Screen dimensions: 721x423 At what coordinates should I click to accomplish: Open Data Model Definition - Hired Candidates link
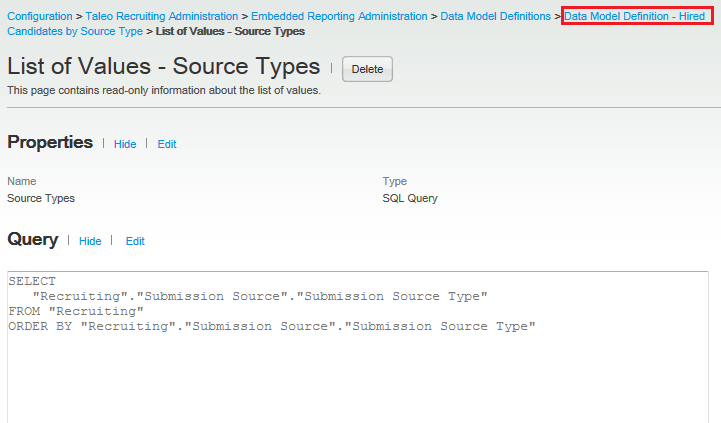pos(635,17)
